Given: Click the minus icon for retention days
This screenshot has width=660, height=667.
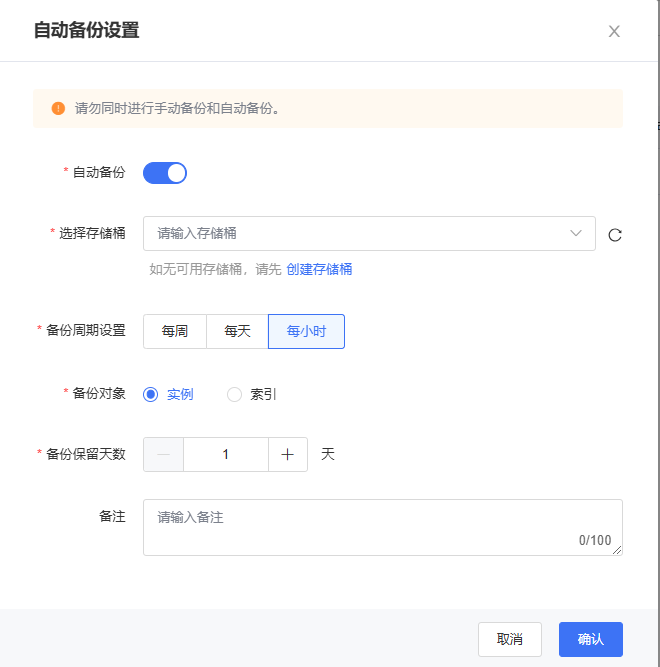Looking at the screenshot, I should 164,454.
